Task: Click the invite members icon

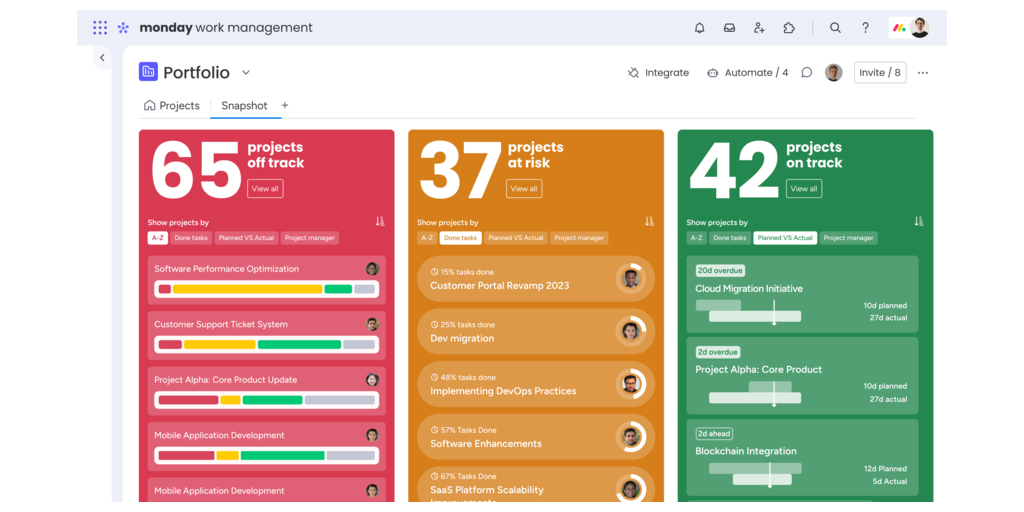Action: coord(759,28)
